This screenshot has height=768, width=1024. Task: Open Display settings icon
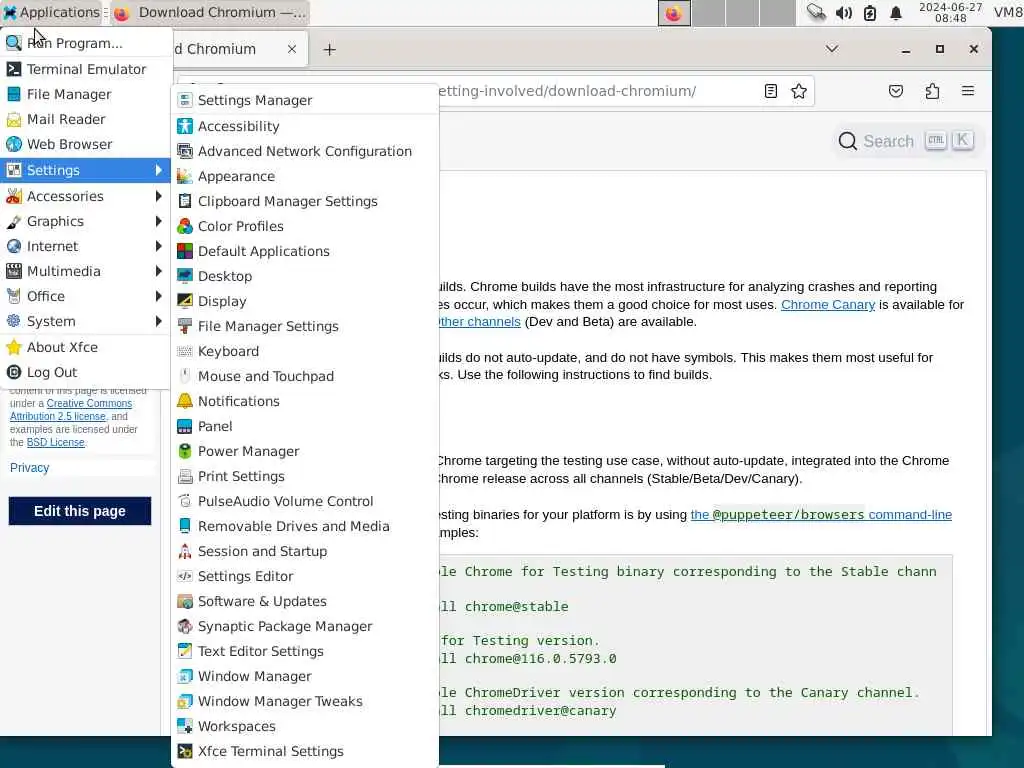pos(185,301)
